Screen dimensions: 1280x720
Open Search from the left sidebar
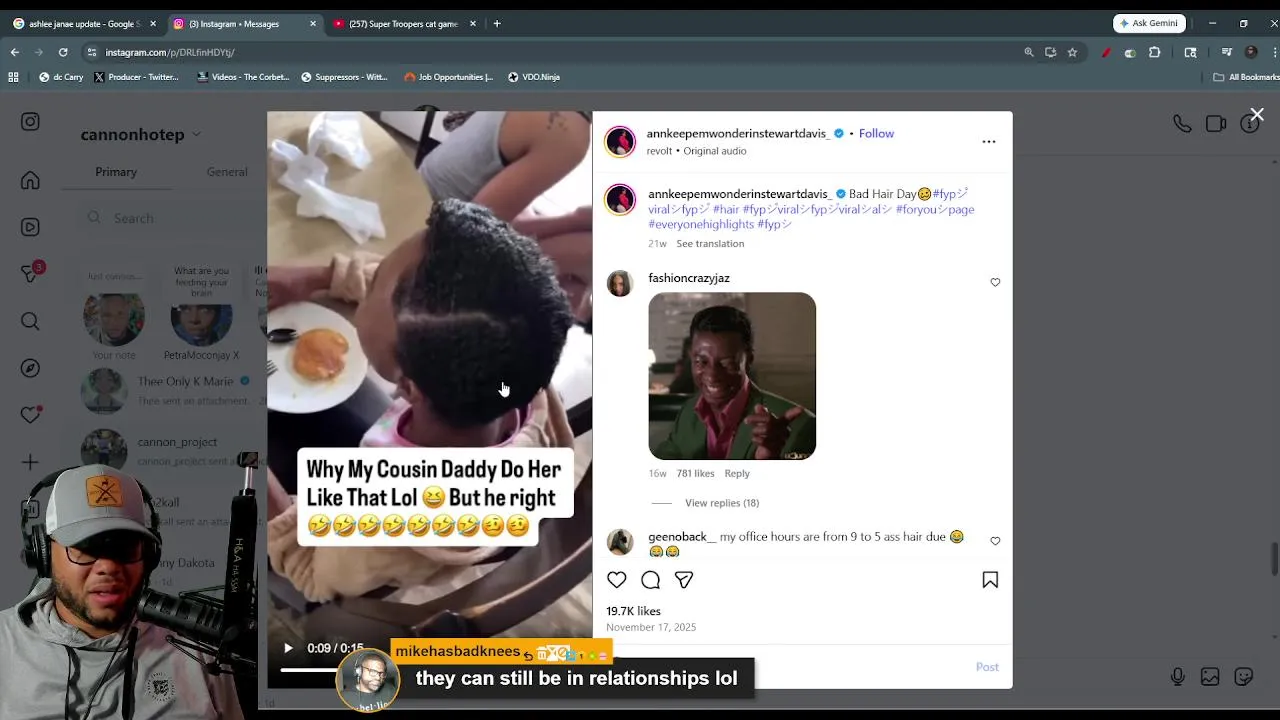tap(30, 321)
